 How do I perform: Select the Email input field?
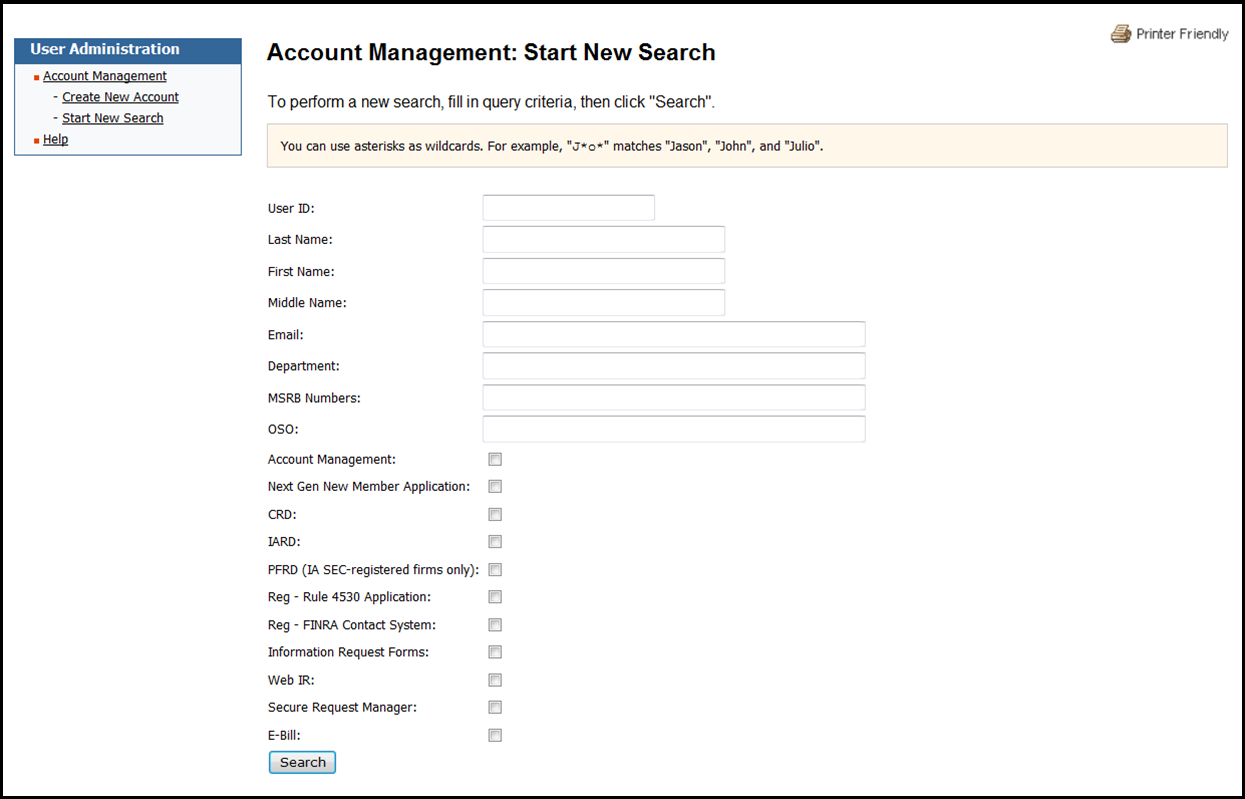point(673,334)
